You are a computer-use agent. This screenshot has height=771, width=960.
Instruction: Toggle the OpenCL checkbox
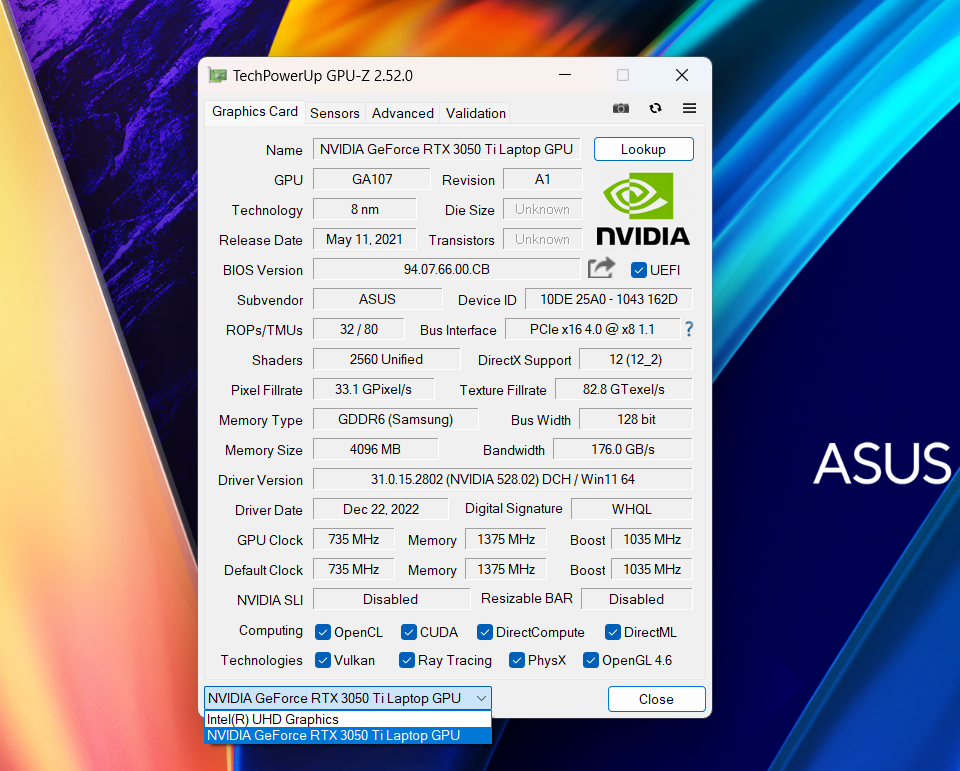pyautogui.click(x=323, y=632)
